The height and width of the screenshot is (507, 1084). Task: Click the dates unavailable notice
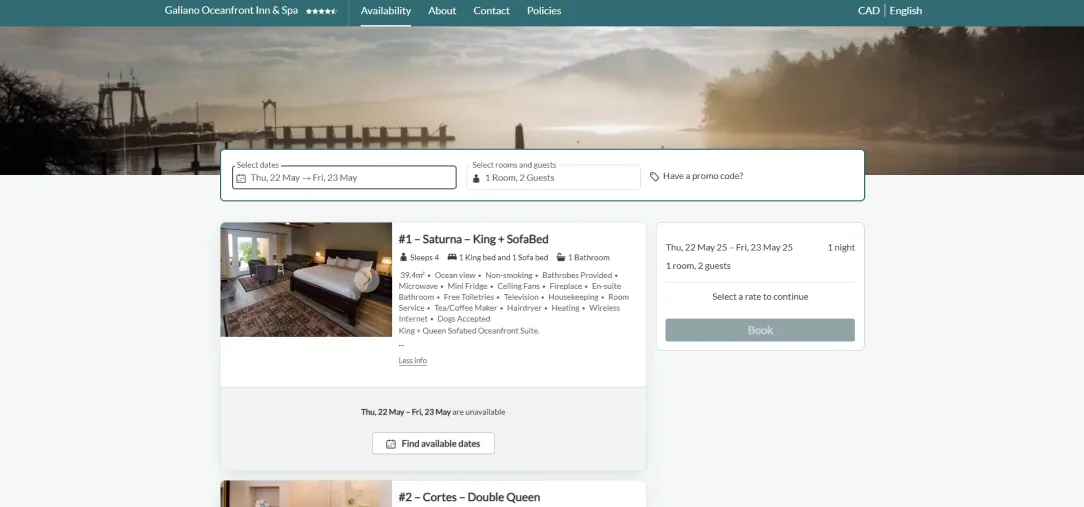(433, 412)
